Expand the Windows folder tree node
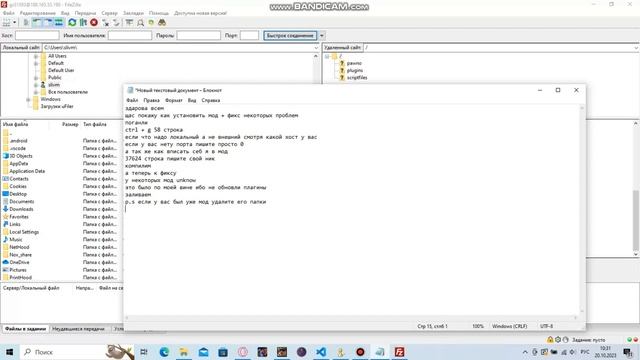 (28, 99)
